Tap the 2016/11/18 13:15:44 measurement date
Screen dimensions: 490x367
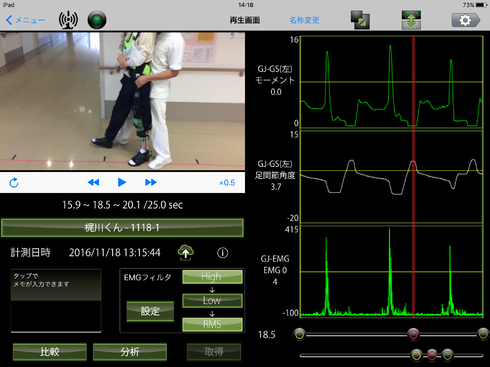point(115,253)
